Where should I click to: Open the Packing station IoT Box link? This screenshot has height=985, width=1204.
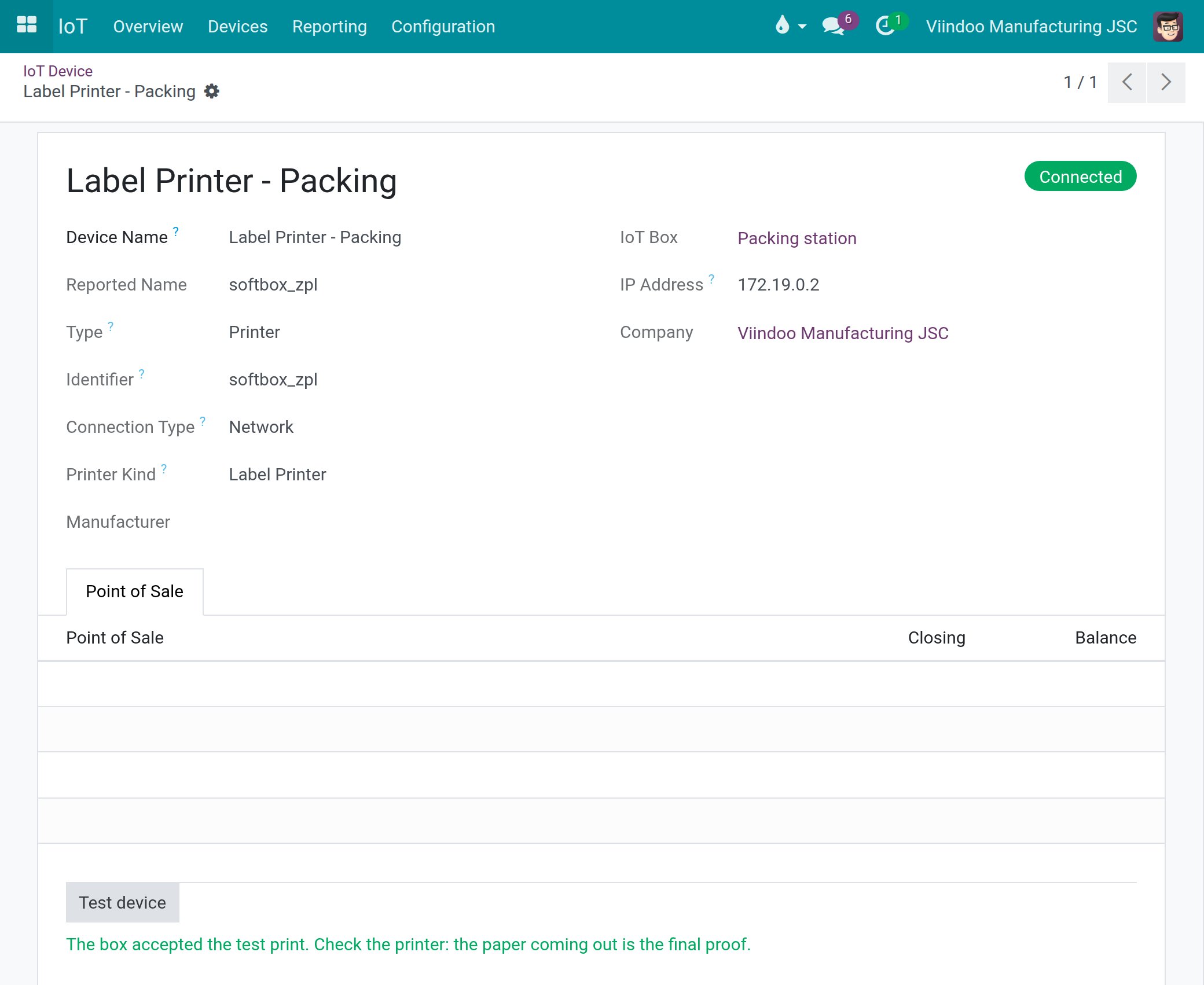pyautogui.click(x=797, y=238)
